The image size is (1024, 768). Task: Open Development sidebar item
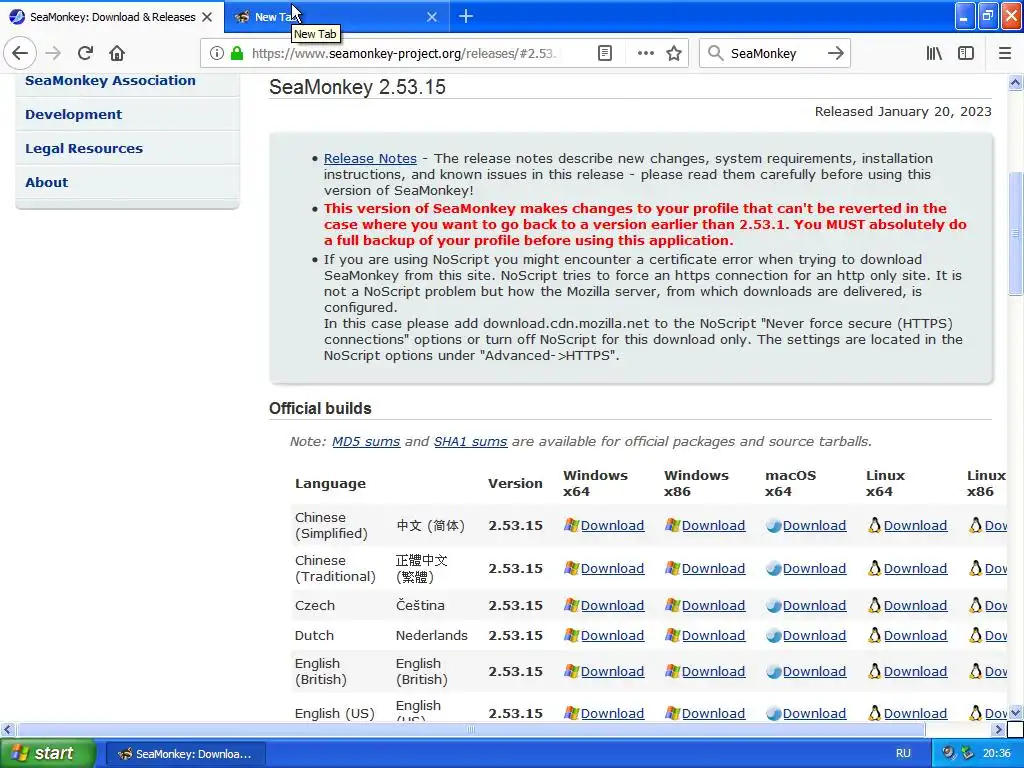pyautogui.click(x=73, y=114)
